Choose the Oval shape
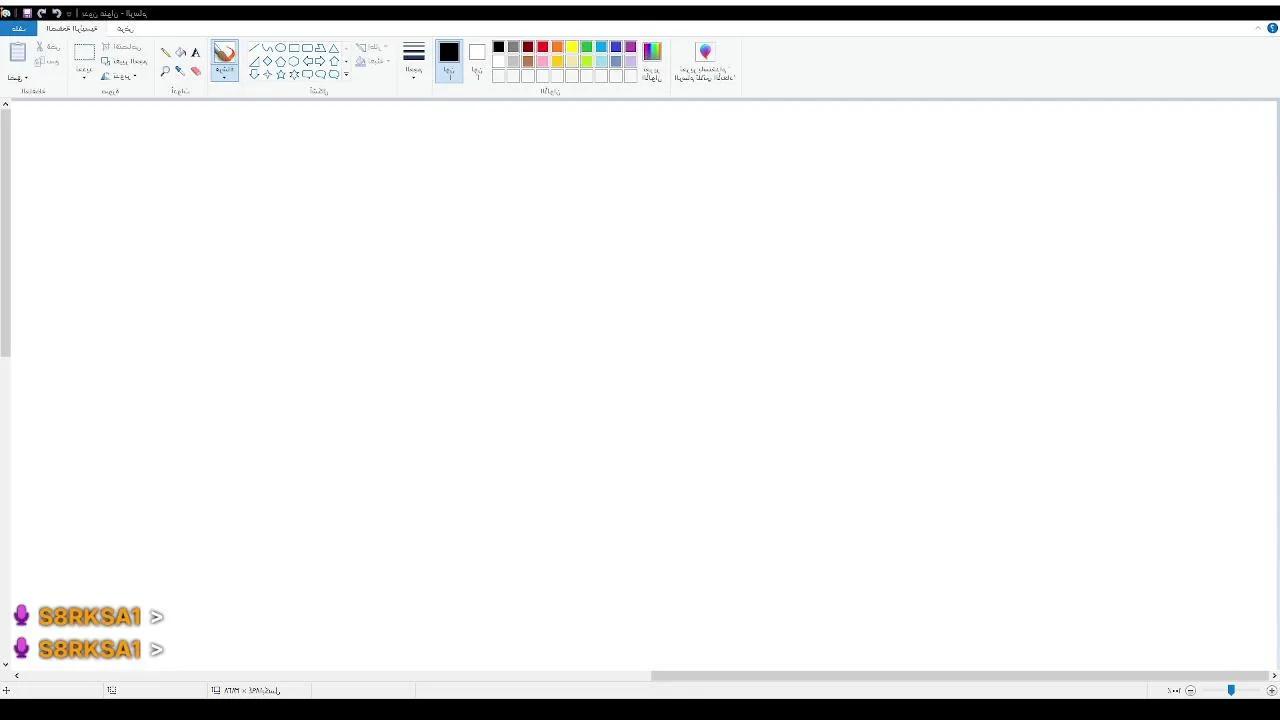This screenshot has height=720, width=1280. [x=280, y=47]
